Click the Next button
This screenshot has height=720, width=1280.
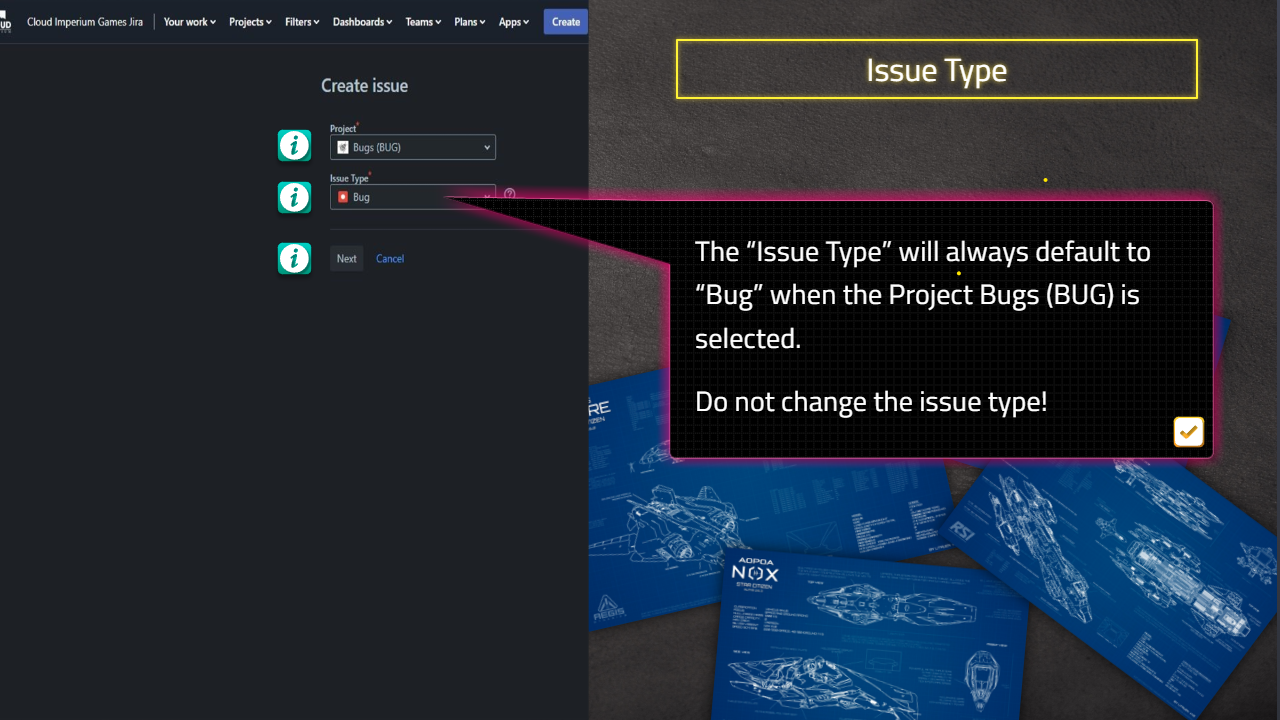(x=347, y=259)
